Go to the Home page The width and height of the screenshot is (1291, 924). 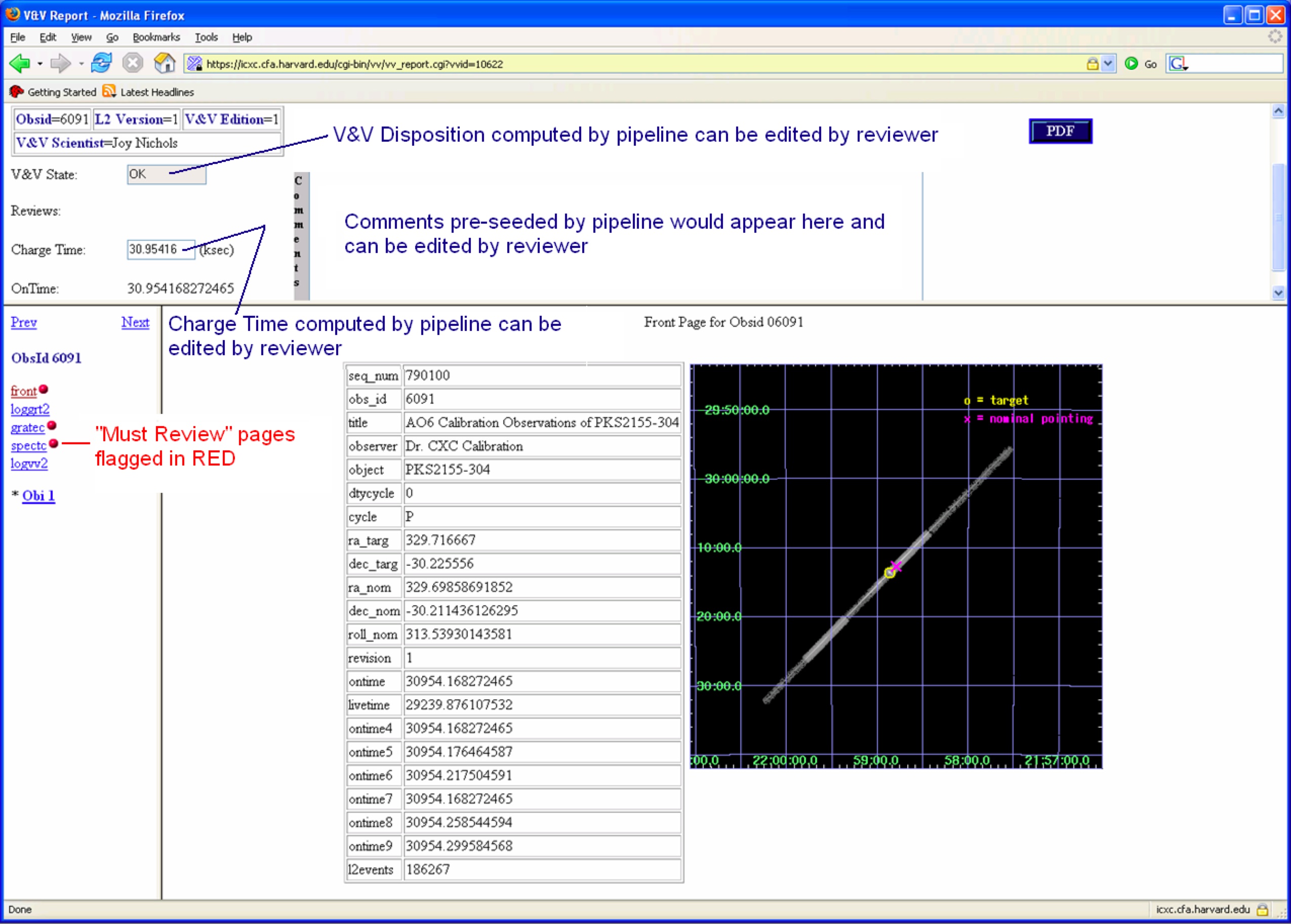[165, 63]
